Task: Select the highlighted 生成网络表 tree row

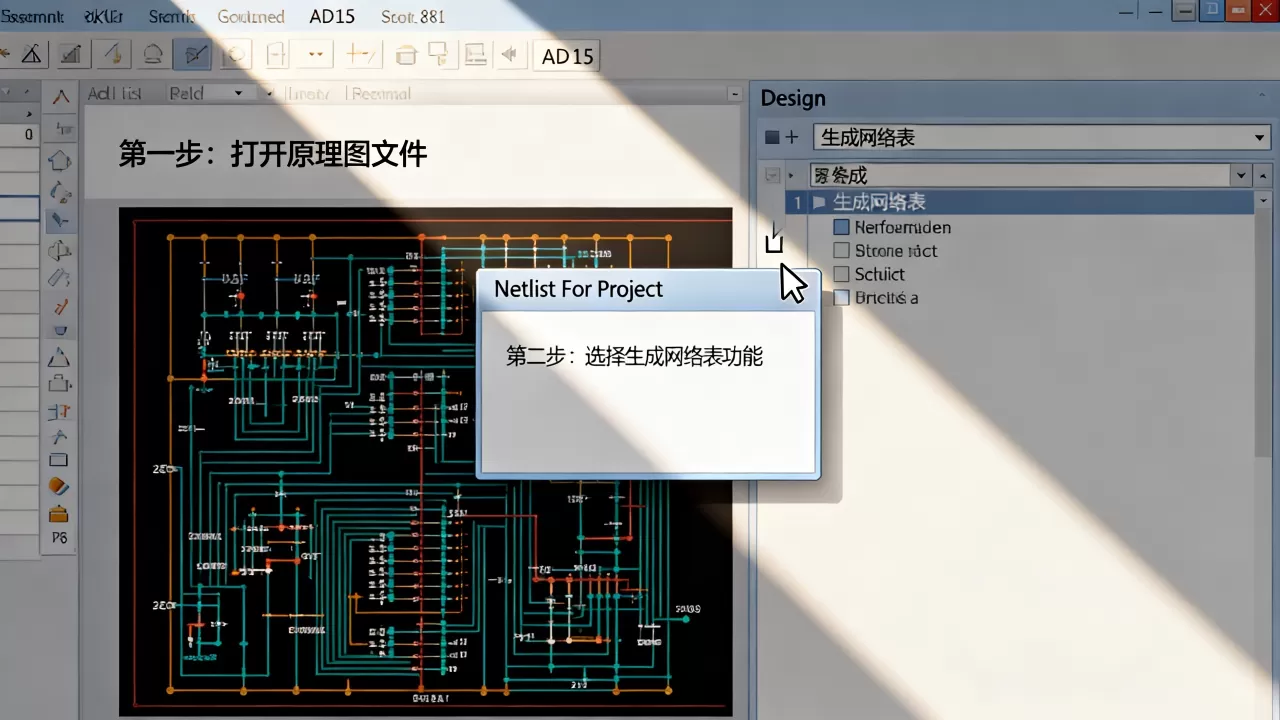Action: coord(1020,202)
